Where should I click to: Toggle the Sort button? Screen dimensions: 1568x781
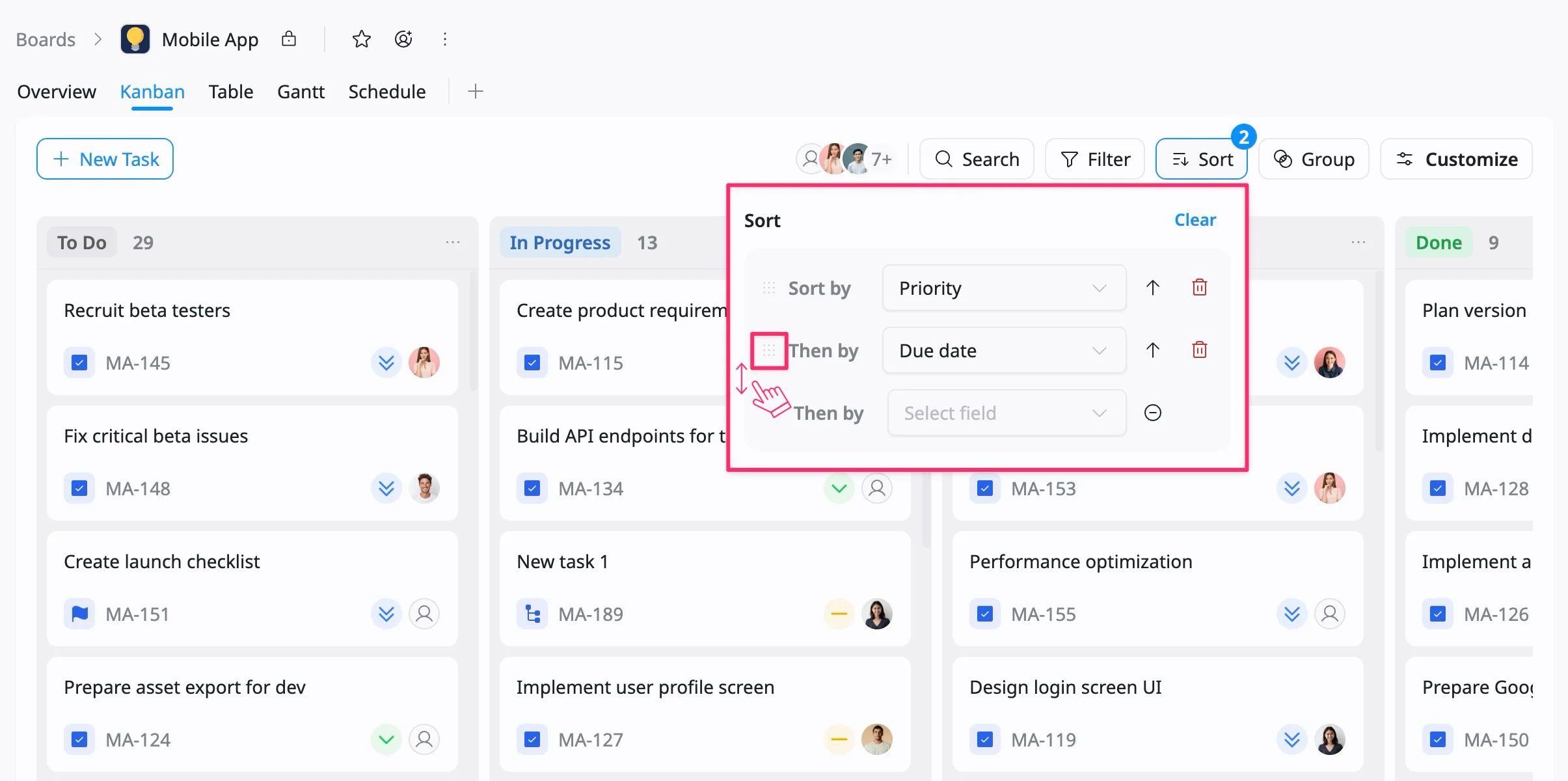[1202, 159]
